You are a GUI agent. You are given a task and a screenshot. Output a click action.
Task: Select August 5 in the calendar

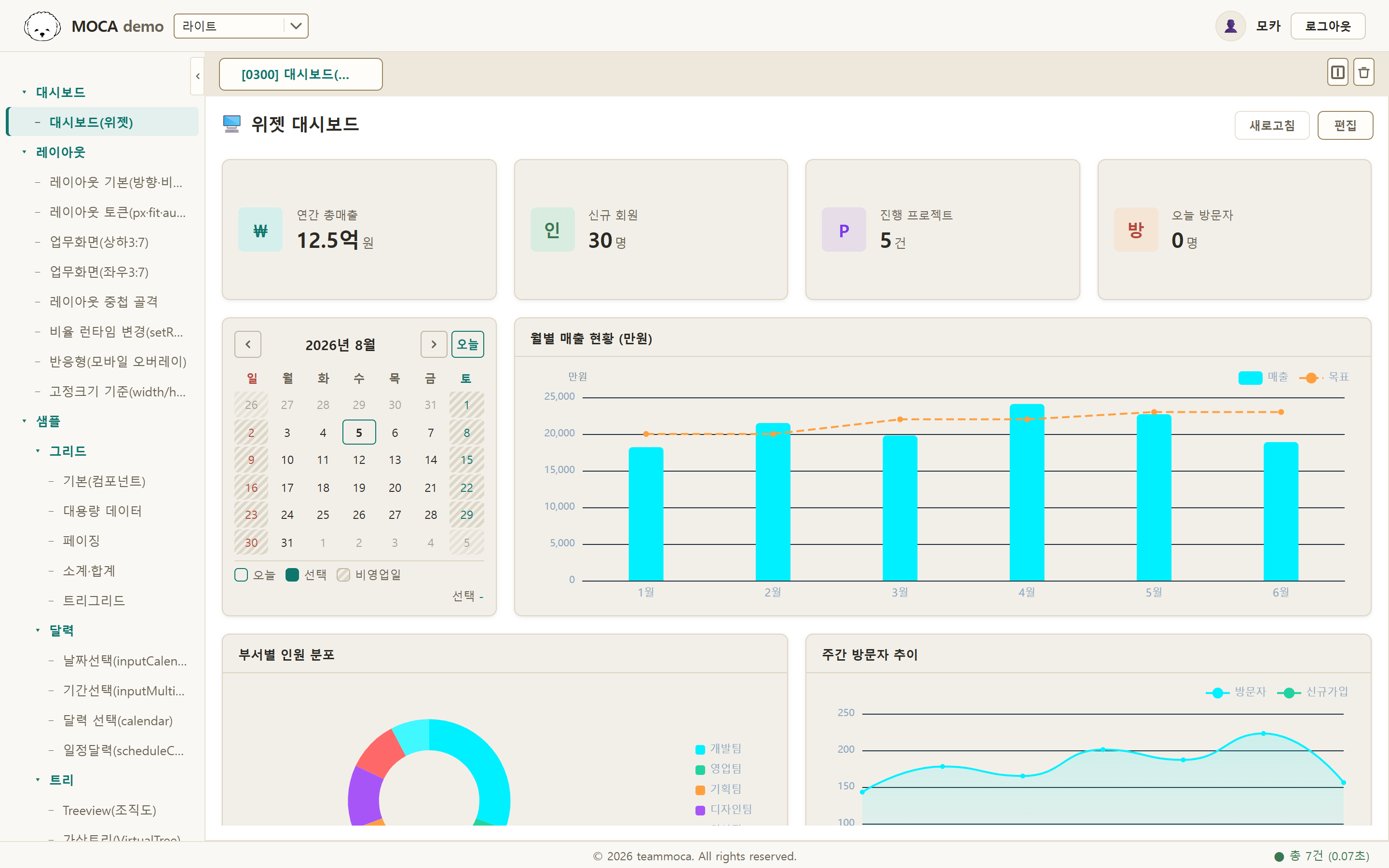pos(359,432)
